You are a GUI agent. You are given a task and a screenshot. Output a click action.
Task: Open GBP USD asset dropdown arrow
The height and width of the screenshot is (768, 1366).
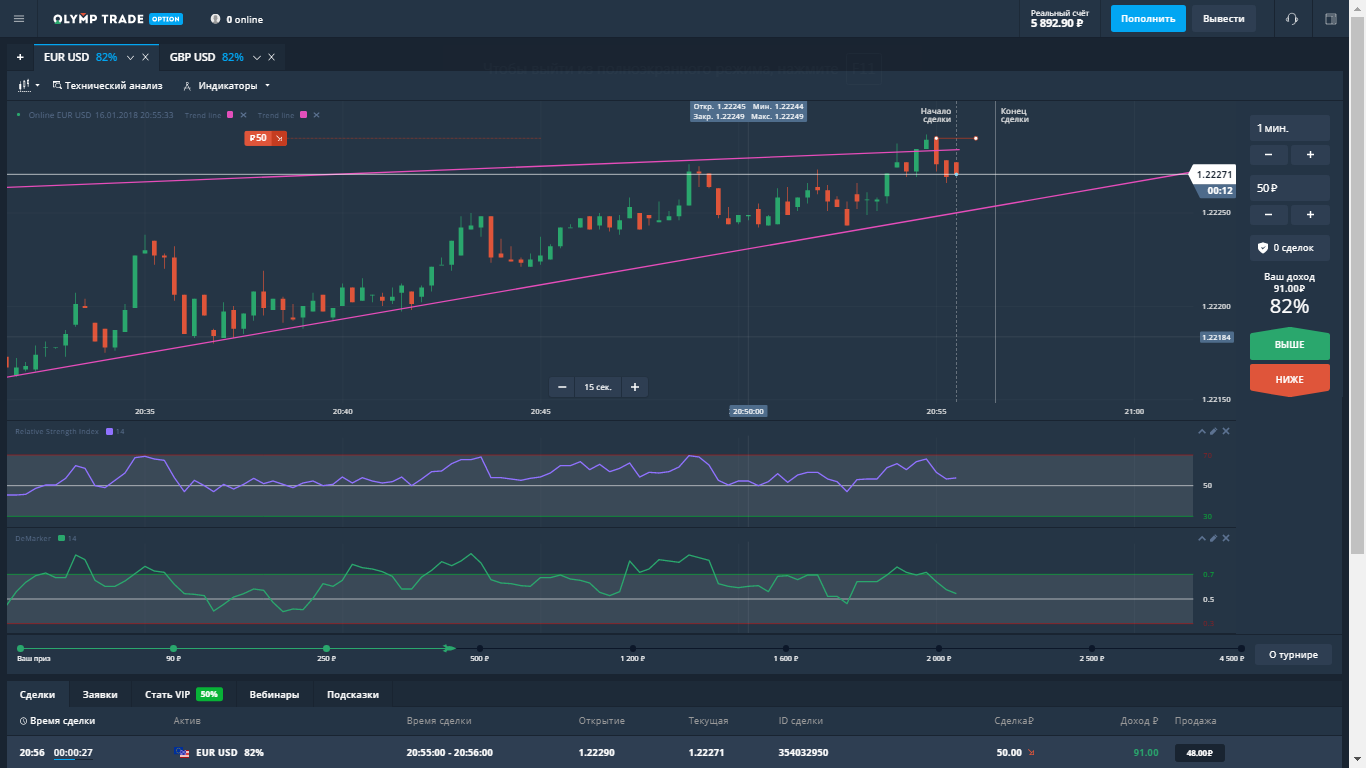256,57
